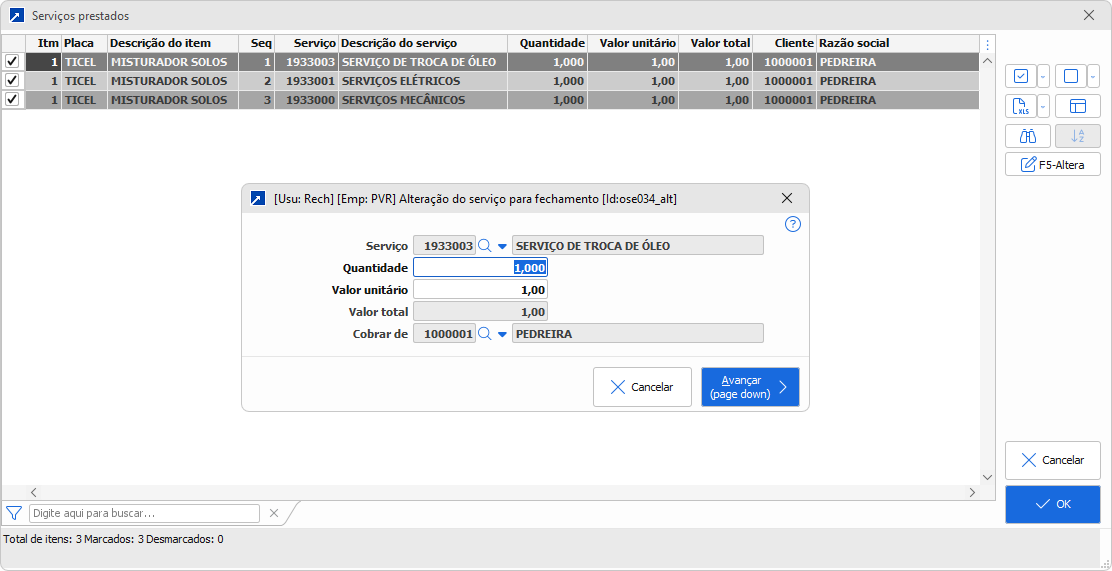Toggle checkbox for SERVIÇOS MECÂNICOS row
1112x571 pixels.
(x=12, y=100)
